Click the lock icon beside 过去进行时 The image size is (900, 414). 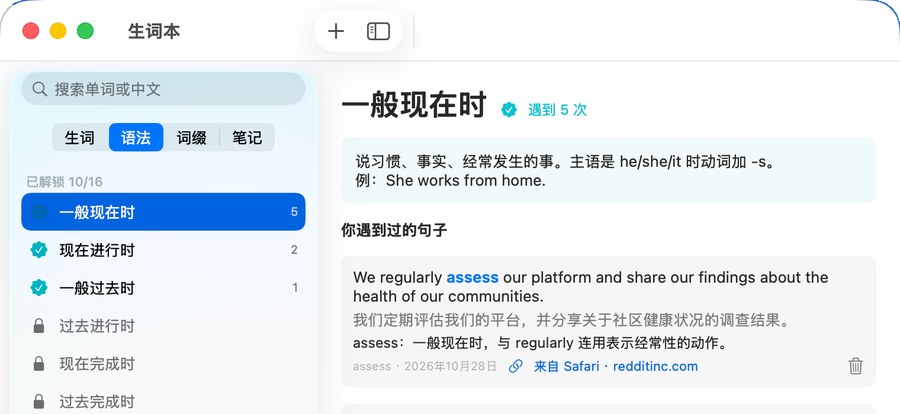click(38, 326)
